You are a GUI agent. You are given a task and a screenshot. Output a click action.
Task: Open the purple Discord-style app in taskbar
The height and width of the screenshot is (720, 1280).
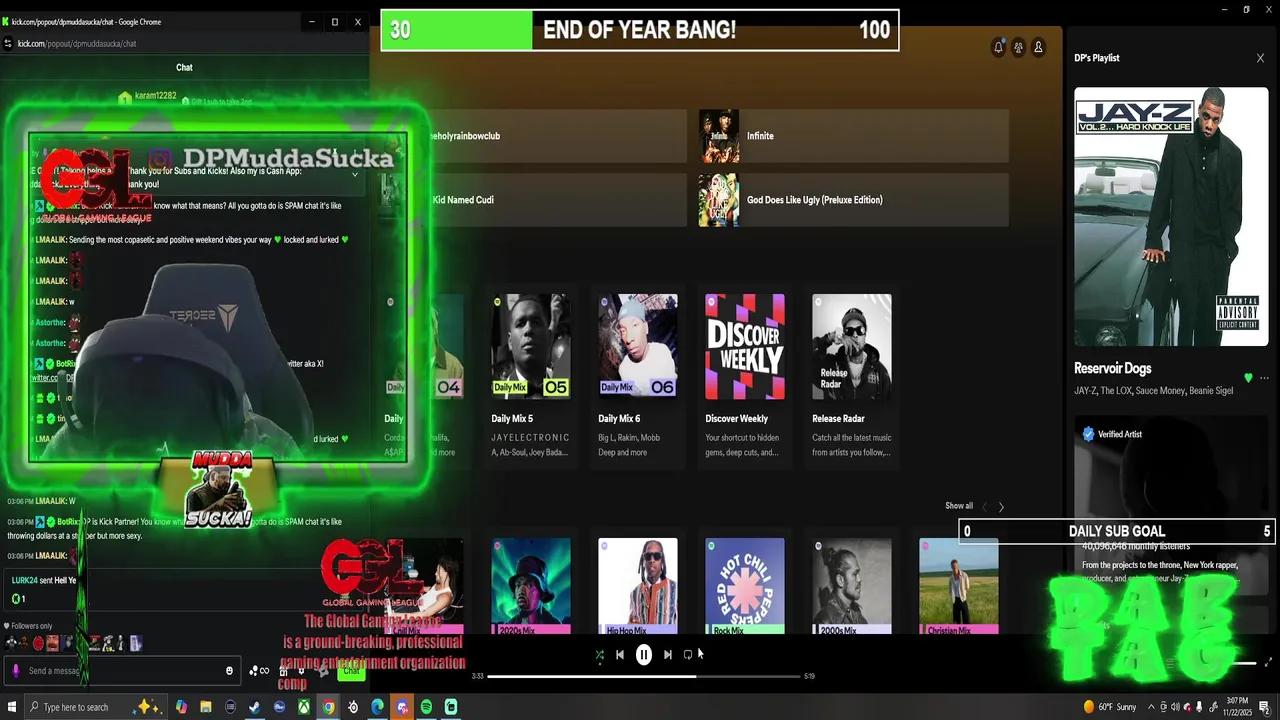[x=402, y=707]
